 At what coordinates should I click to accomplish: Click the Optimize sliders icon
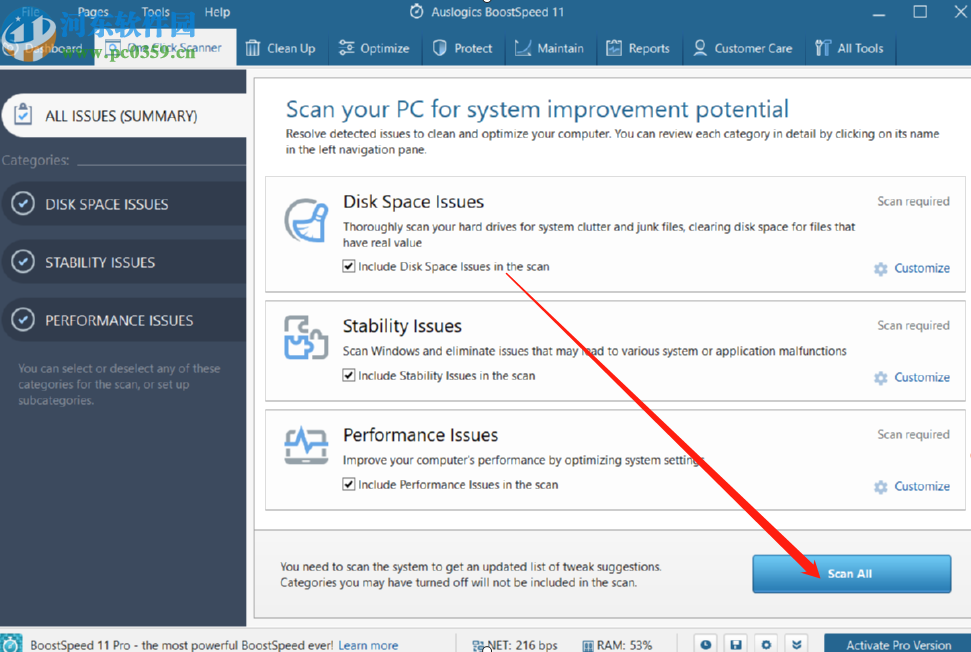click(x=346, y=48)
